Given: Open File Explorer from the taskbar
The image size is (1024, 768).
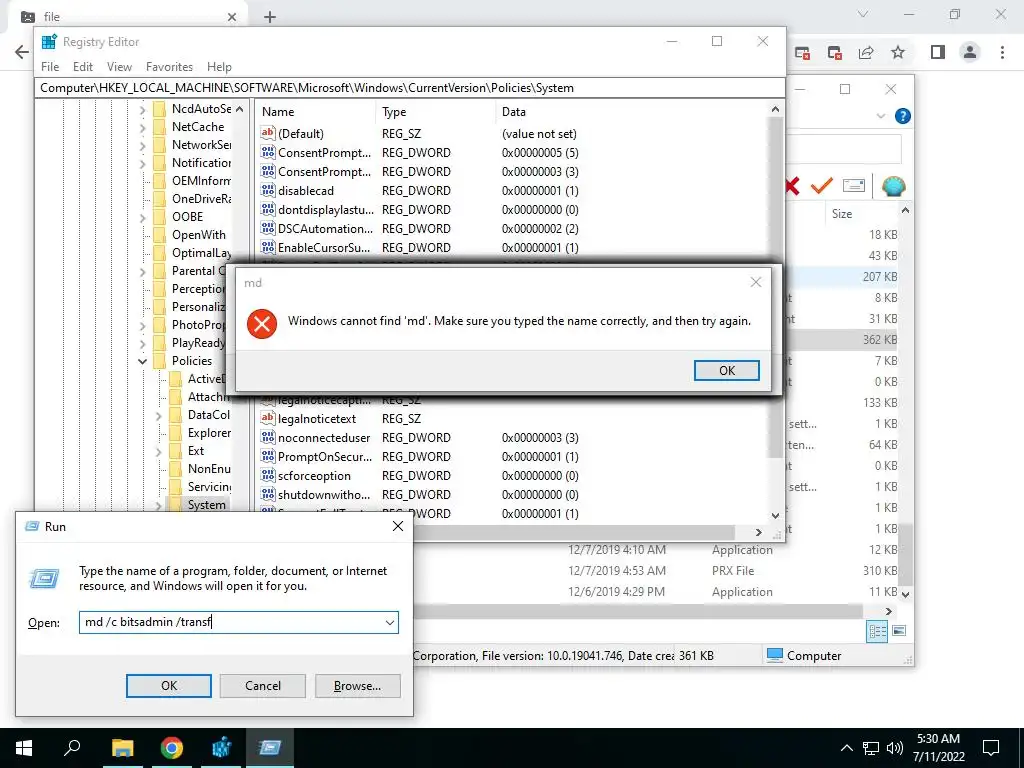Looking at the screenshot, I should [x=122, y=748].
